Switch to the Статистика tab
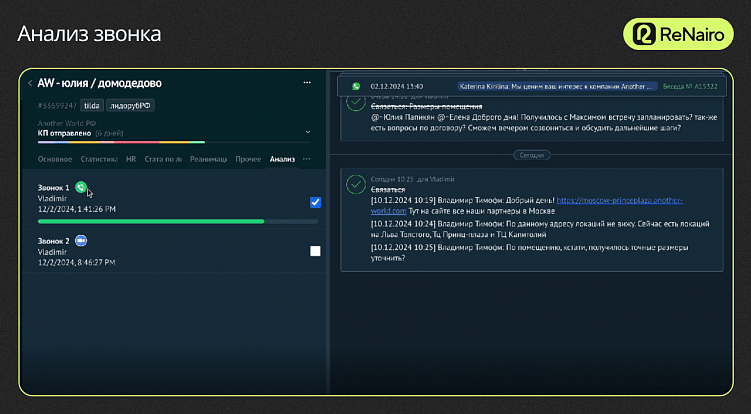Screen dimensions: 751x414 99,159
